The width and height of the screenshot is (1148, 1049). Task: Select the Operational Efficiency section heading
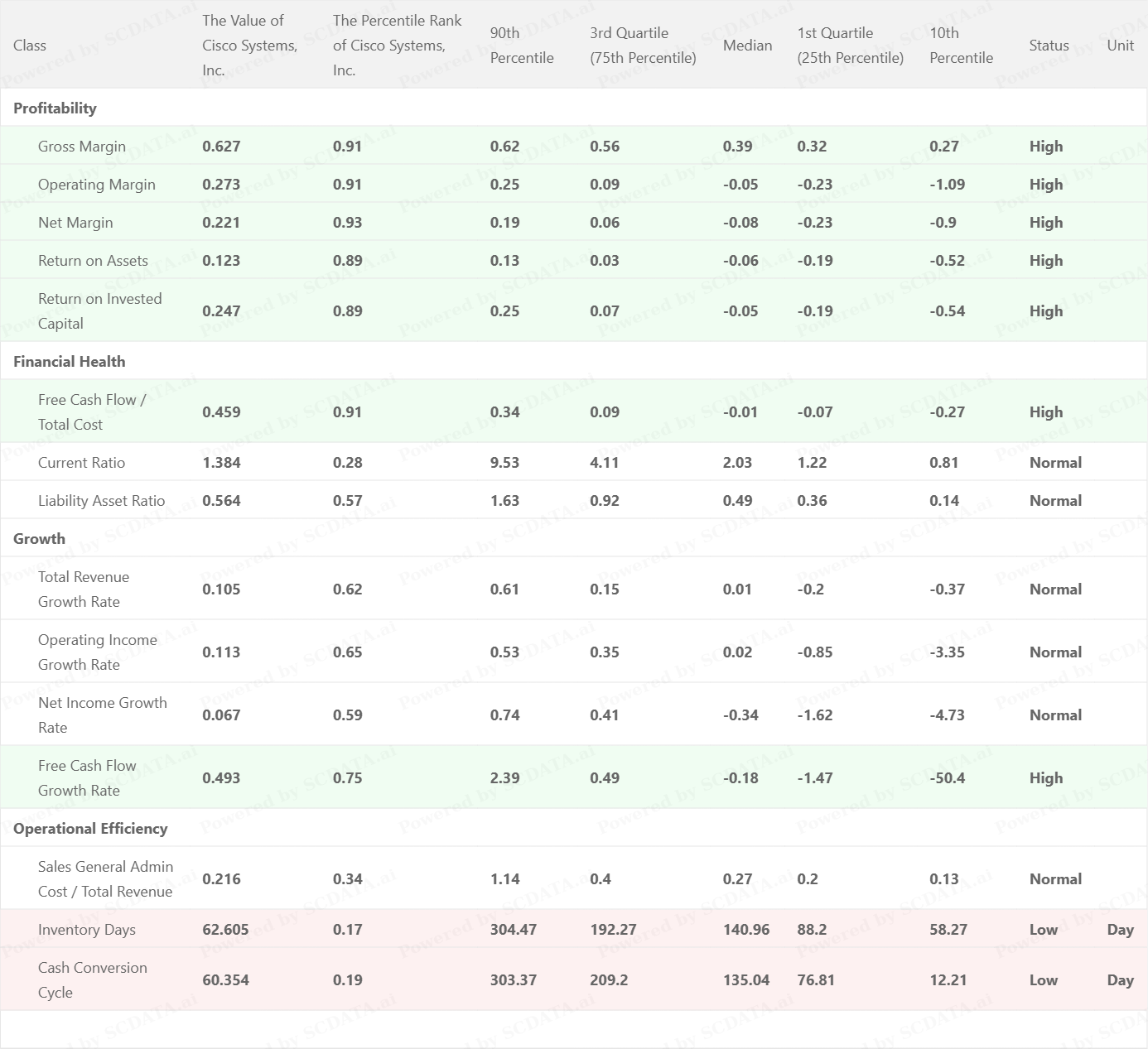(90, 829)
